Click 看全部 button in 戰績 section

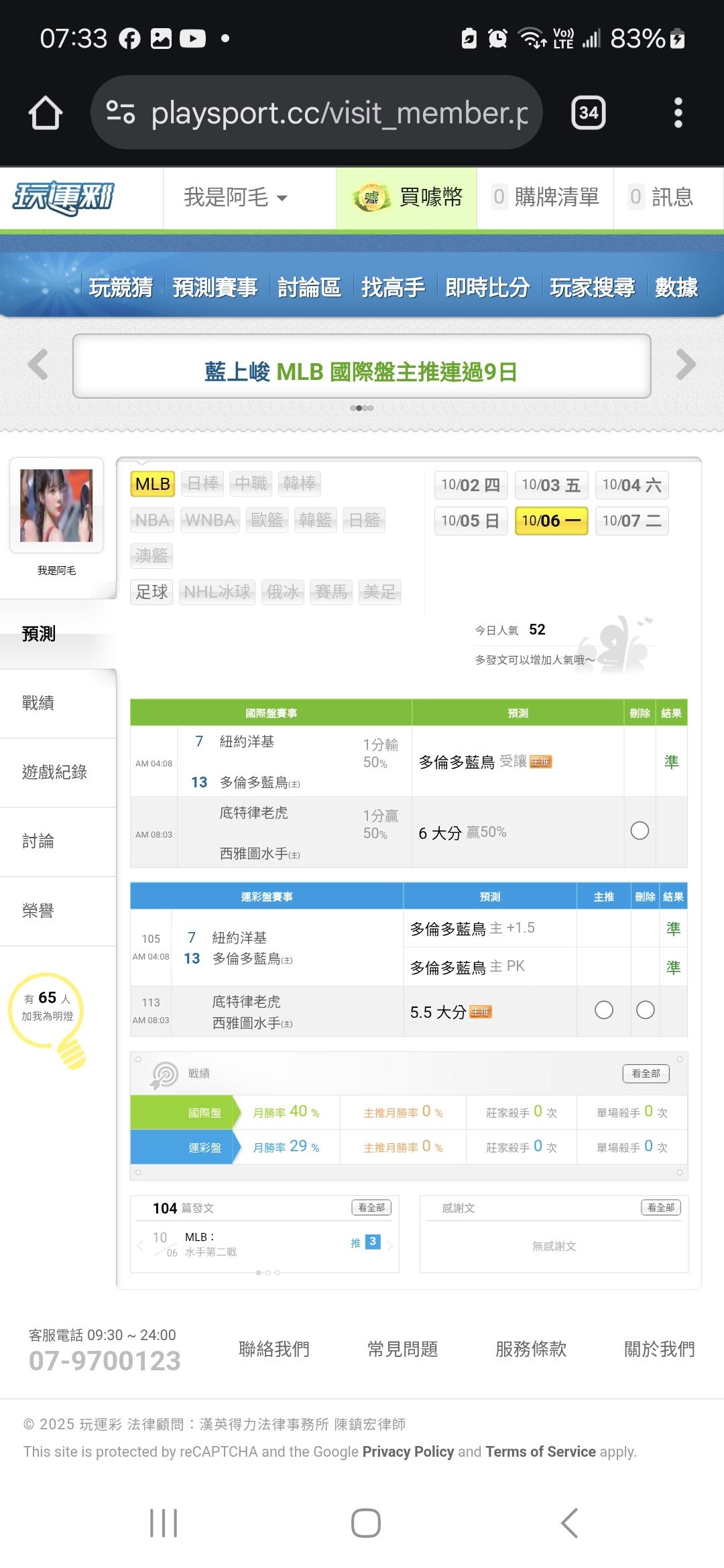coord(646,1073)
